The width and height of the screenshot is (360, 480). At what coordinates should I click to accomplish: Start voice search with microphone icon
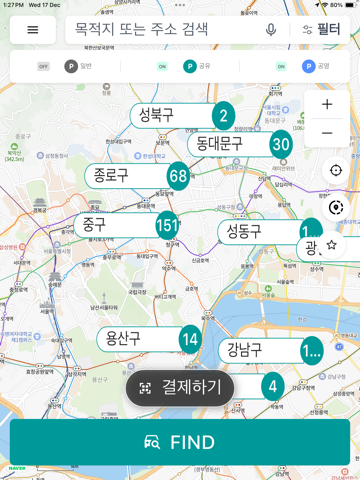[x=271, y=30]
